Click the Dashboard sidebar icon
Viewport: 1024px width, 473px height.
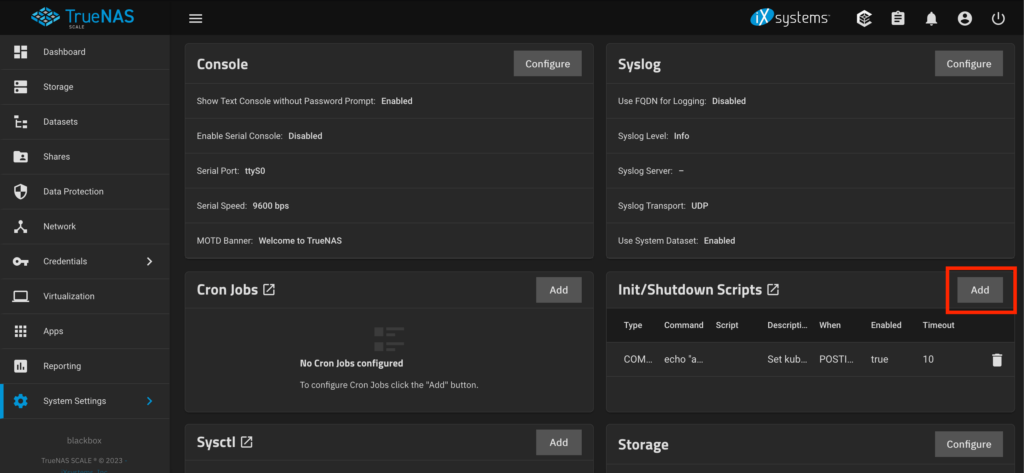click(x=21, y=52)
